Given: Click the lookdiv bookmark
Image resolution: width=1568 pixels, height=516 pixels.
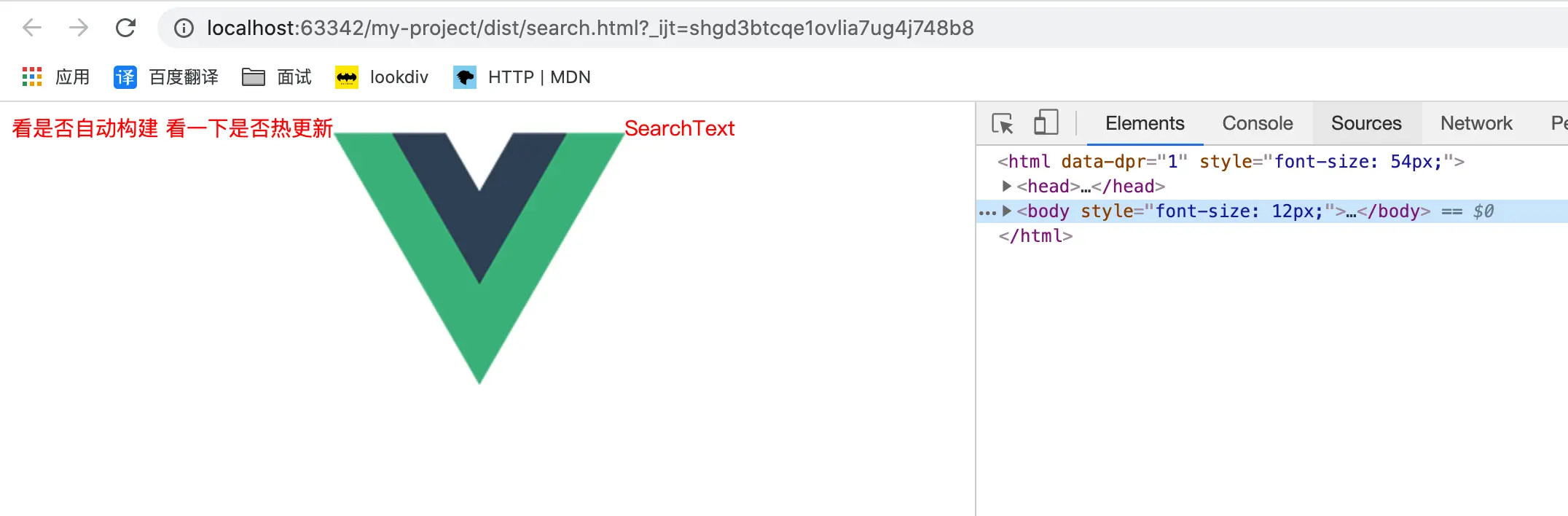Looking at the screenshot, I should 382,77.
